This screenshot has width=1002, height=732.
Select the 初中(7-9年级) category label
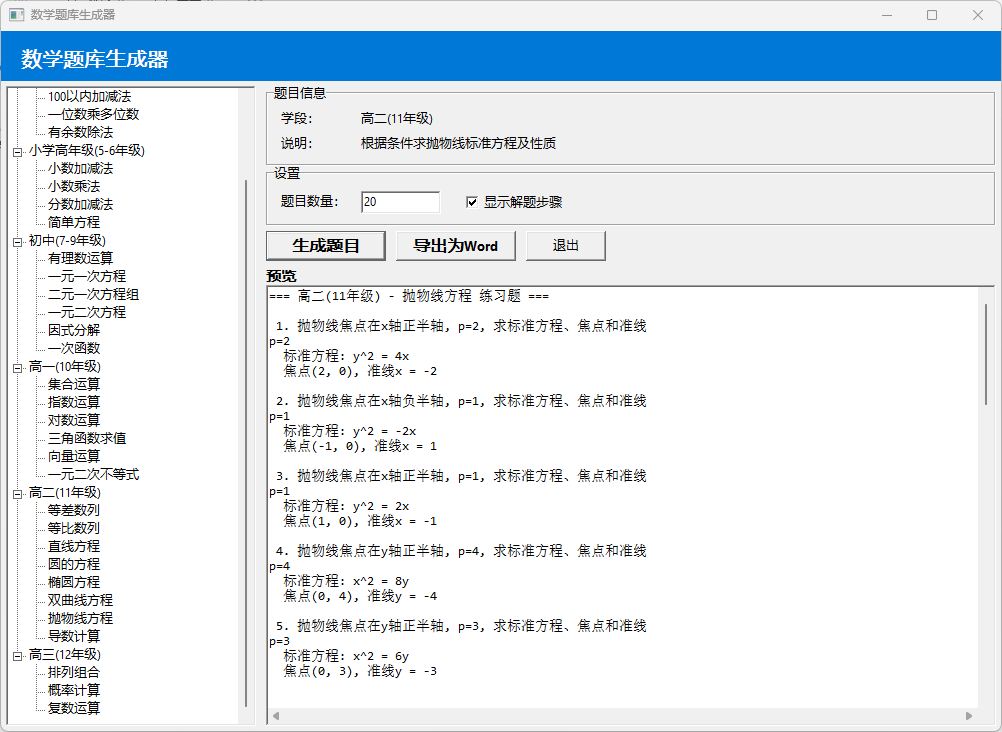tap(67, 240)
